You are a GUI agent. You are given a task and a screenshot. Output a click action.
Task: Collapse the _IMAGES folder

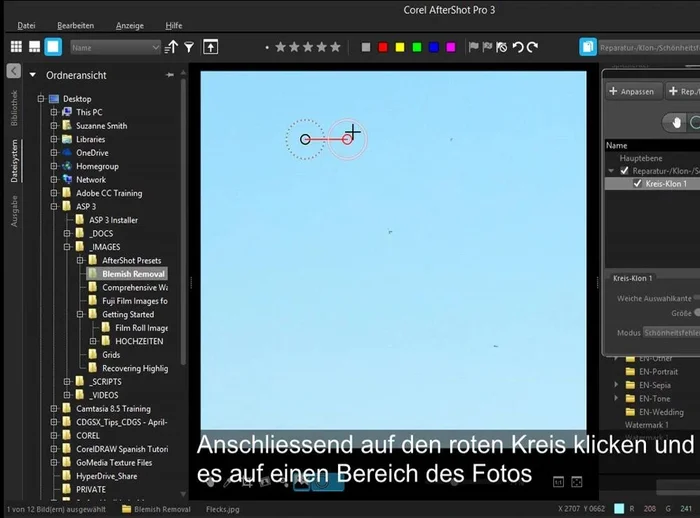click(67, 247)
